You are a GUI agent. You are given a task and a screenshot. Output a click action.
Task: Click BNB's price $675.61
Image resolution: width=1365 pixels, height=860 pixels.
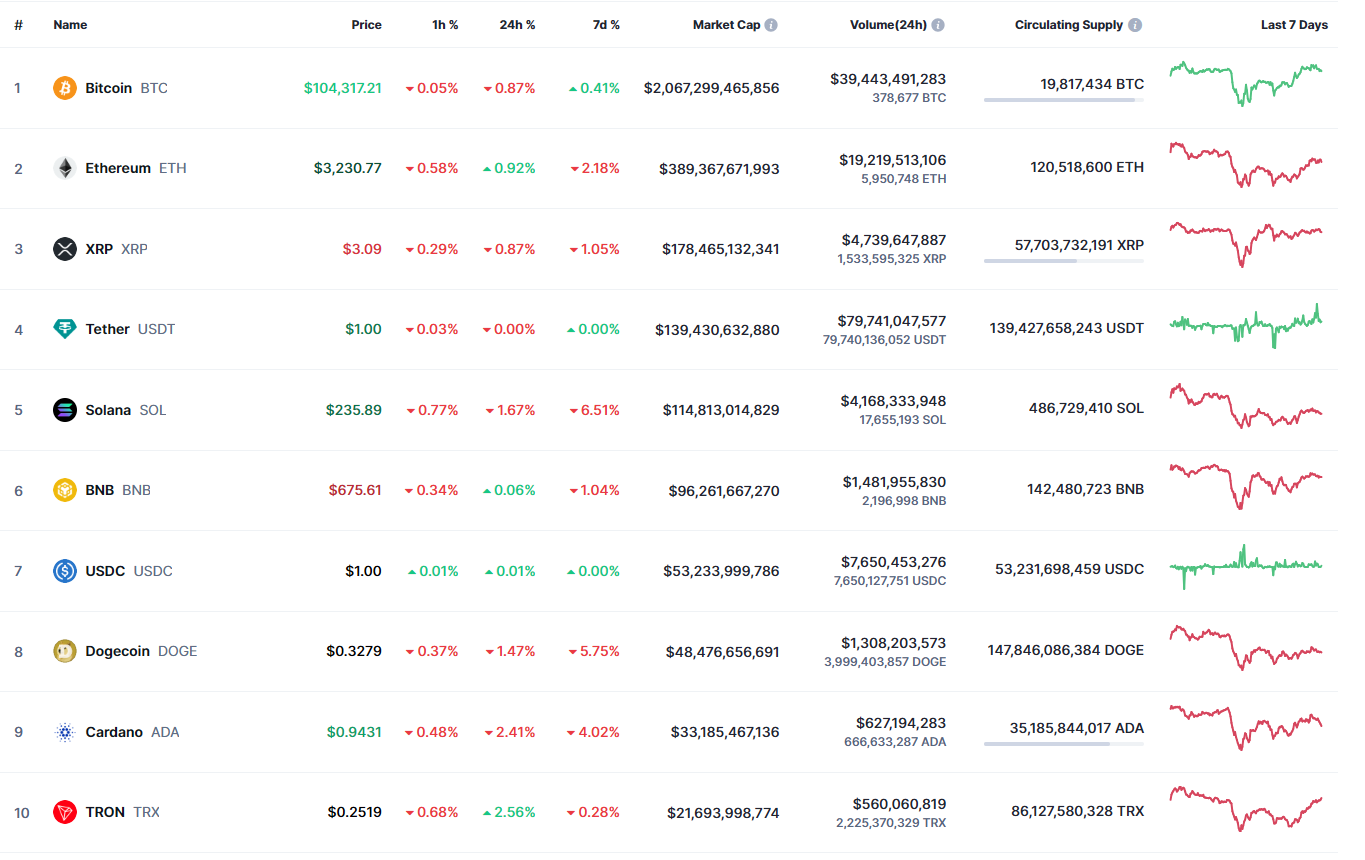coord(355,490)
